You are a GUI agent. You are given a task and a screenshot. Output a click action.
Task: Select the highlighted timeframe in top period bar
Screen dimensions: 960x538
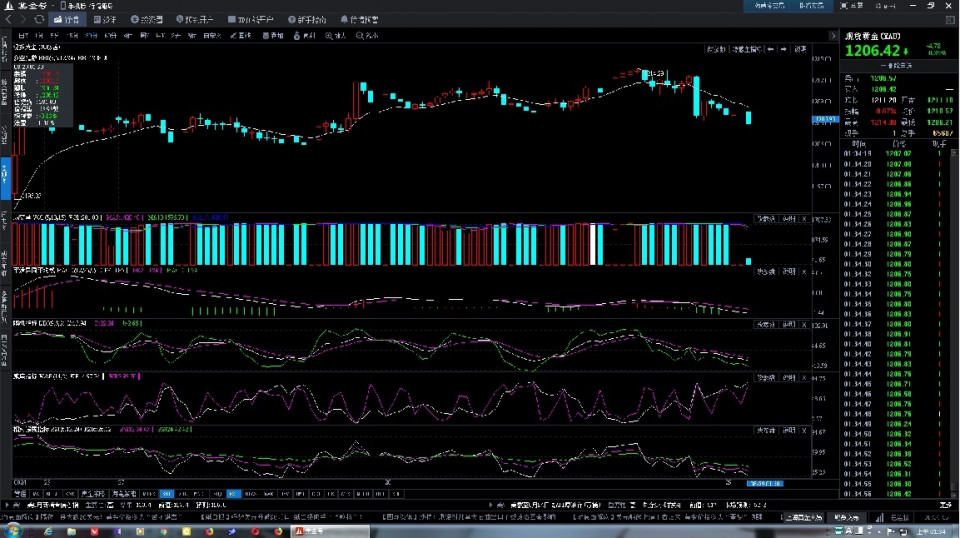[89, 35]
